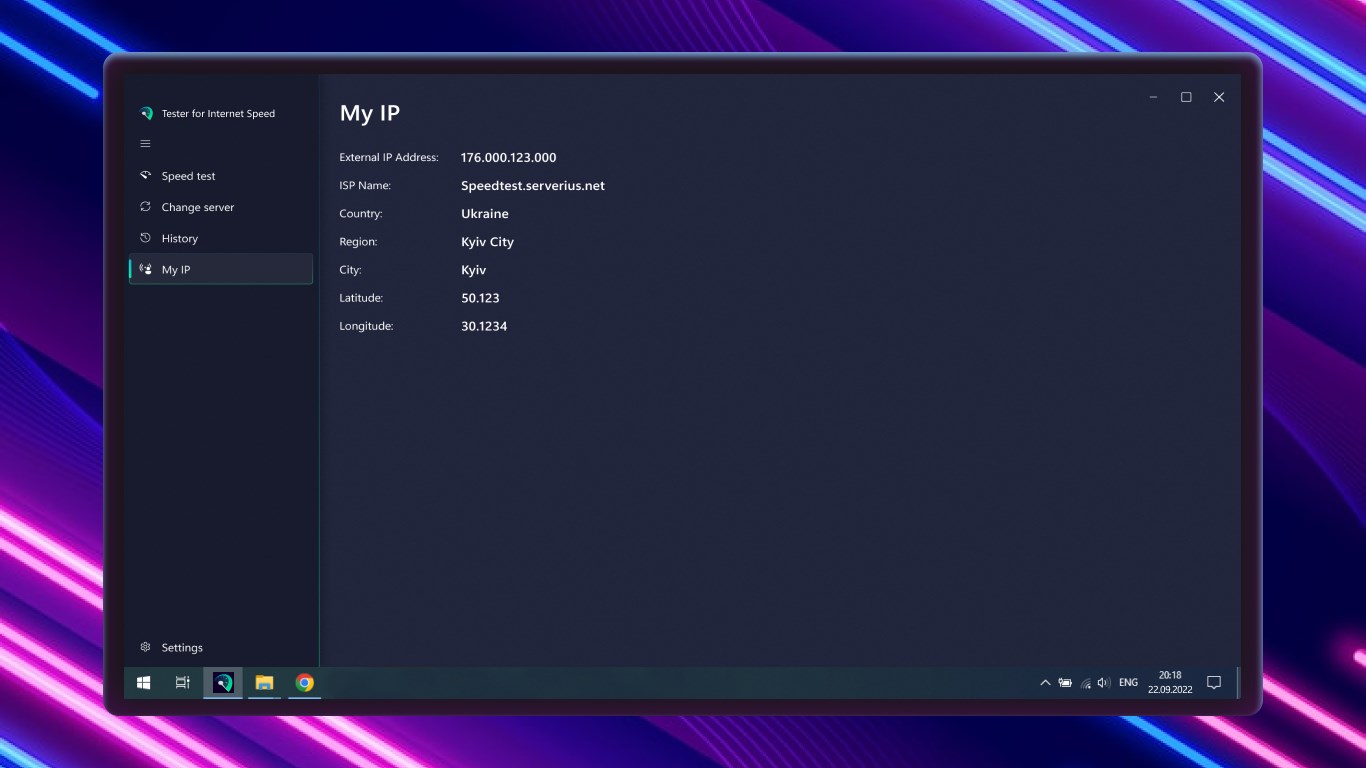Screen dimensions: 1366x768
Task: Click the battery tray icon
Action: click(x=1065, y=683)
